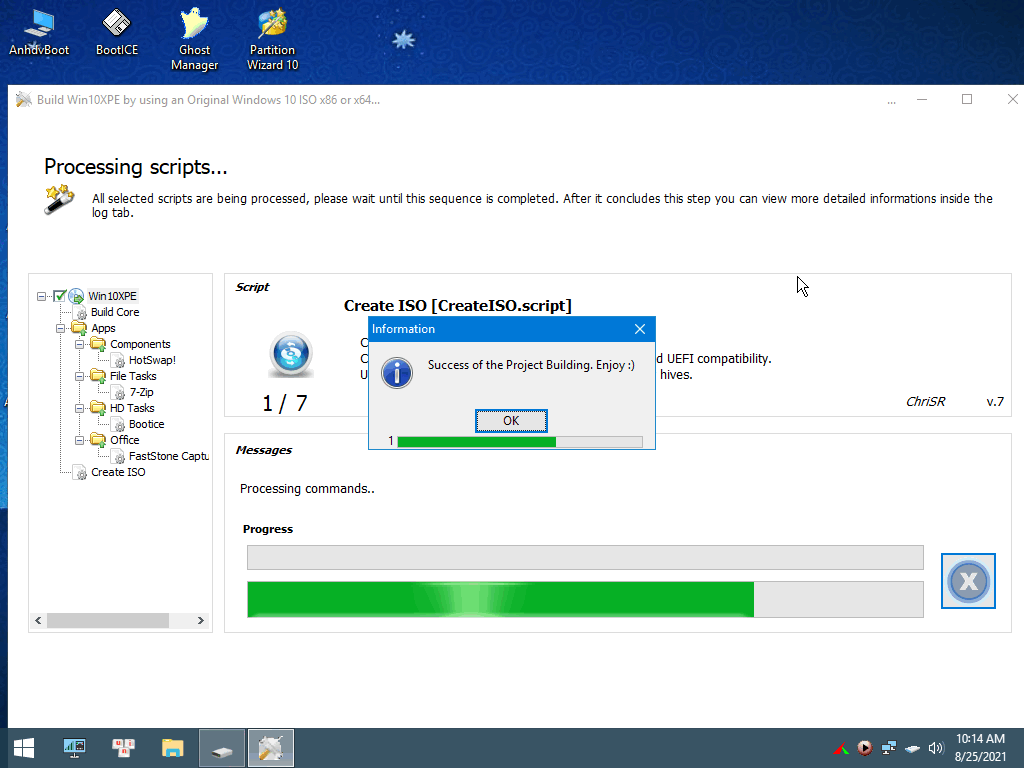Click the Apps folder icon

click(79, 328)
